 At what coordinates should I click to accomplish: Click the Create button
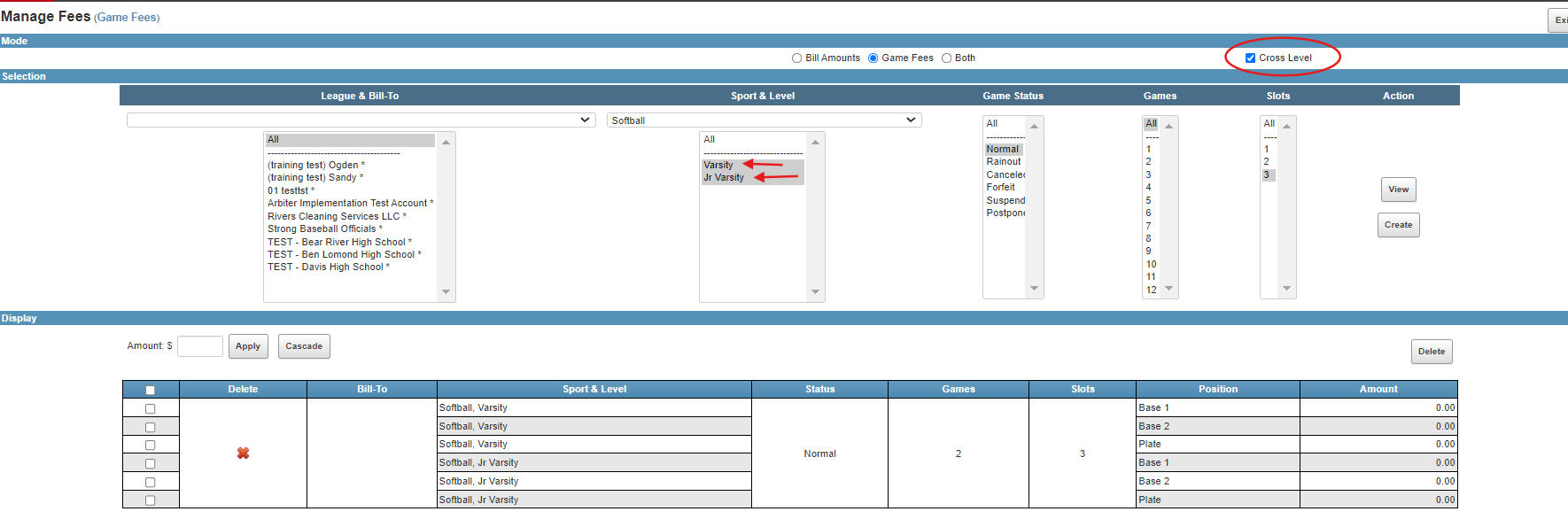1398,225
